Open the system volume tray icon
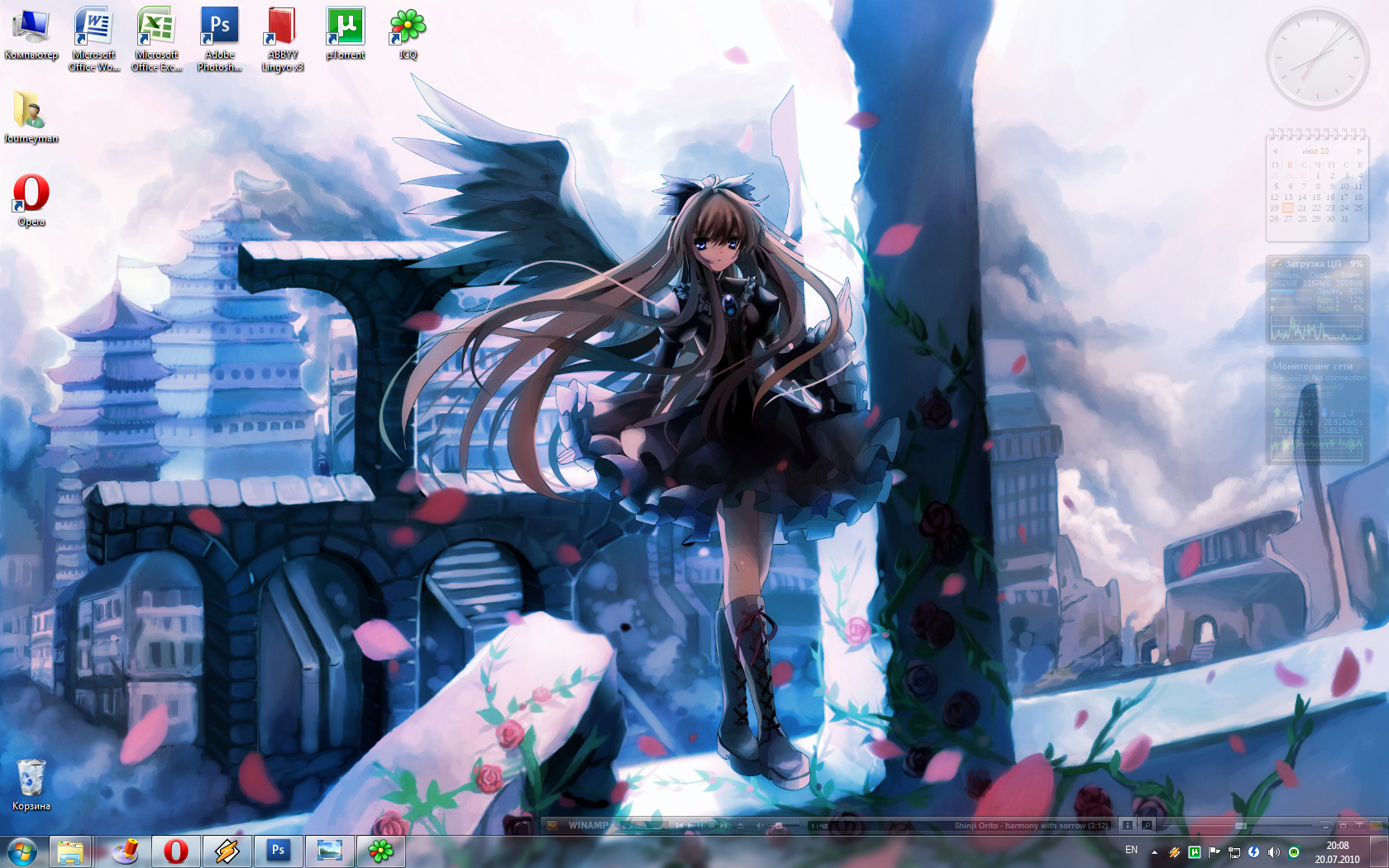This screenshot has width=1389, height=868. coord(1273,851)
